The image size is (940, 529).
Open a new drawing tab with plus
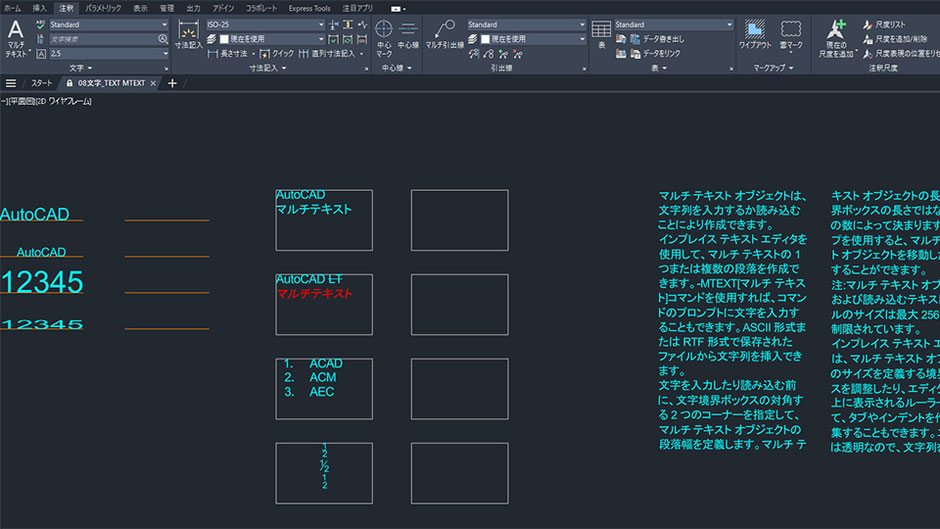tap(172, 83)
